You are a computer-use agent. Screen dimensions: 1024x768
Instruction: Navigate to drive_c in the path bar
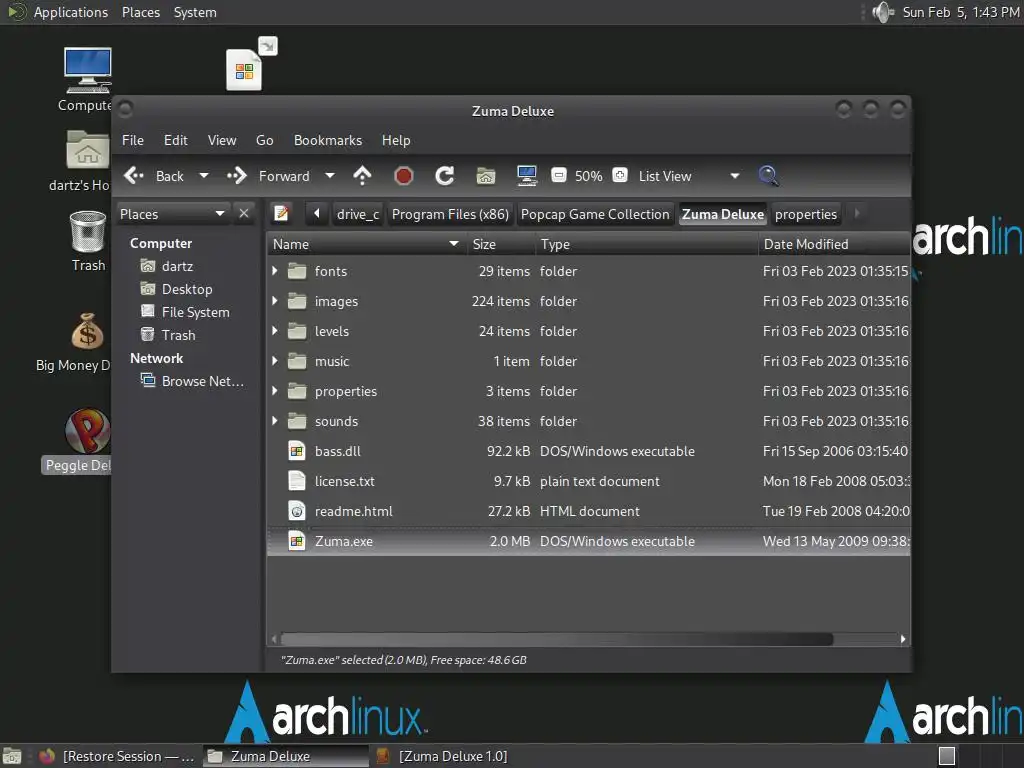[x=357, y=214]
